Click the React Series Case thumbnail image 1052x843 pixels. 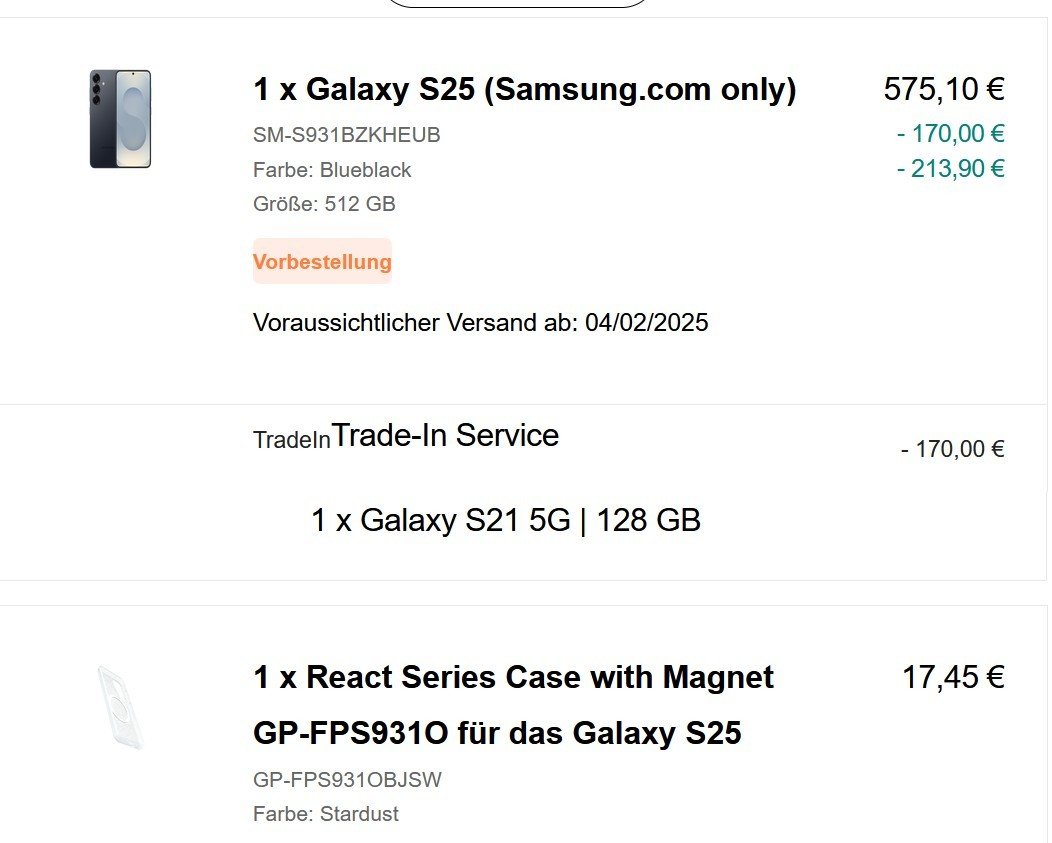point(120,707)
